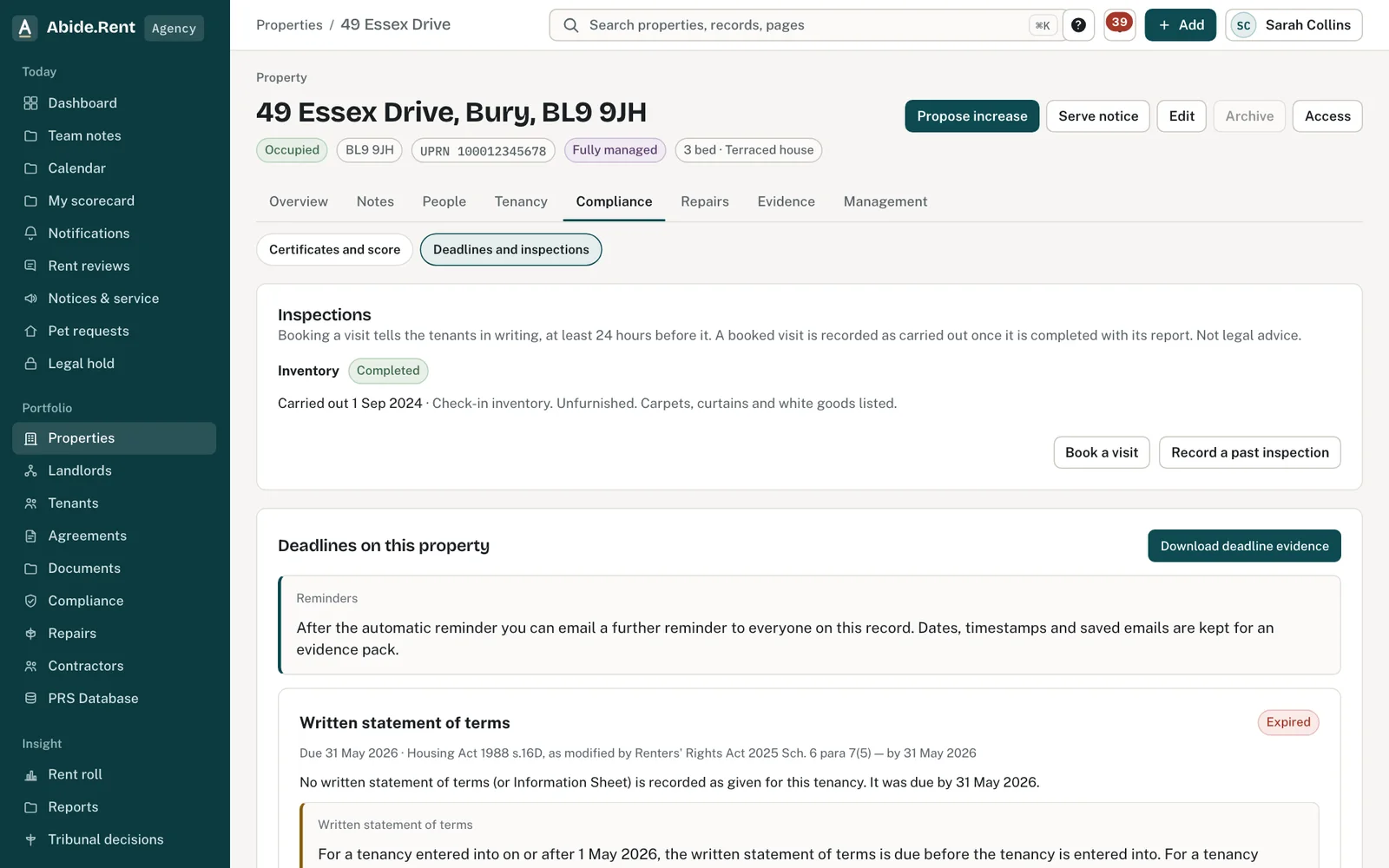The image size is (1389, 868).
Task: Click the UPRN 100012345678 chip
Action: [483, 150]
